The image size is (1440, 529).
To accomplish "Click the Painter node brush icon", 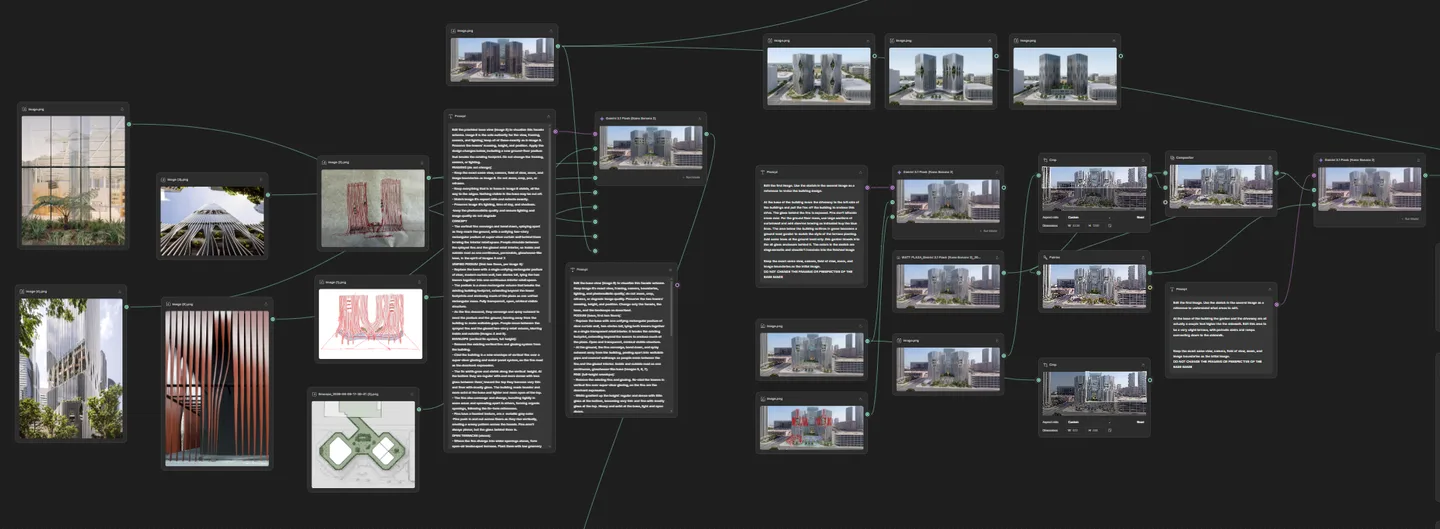I will [x=1045, y=257].
